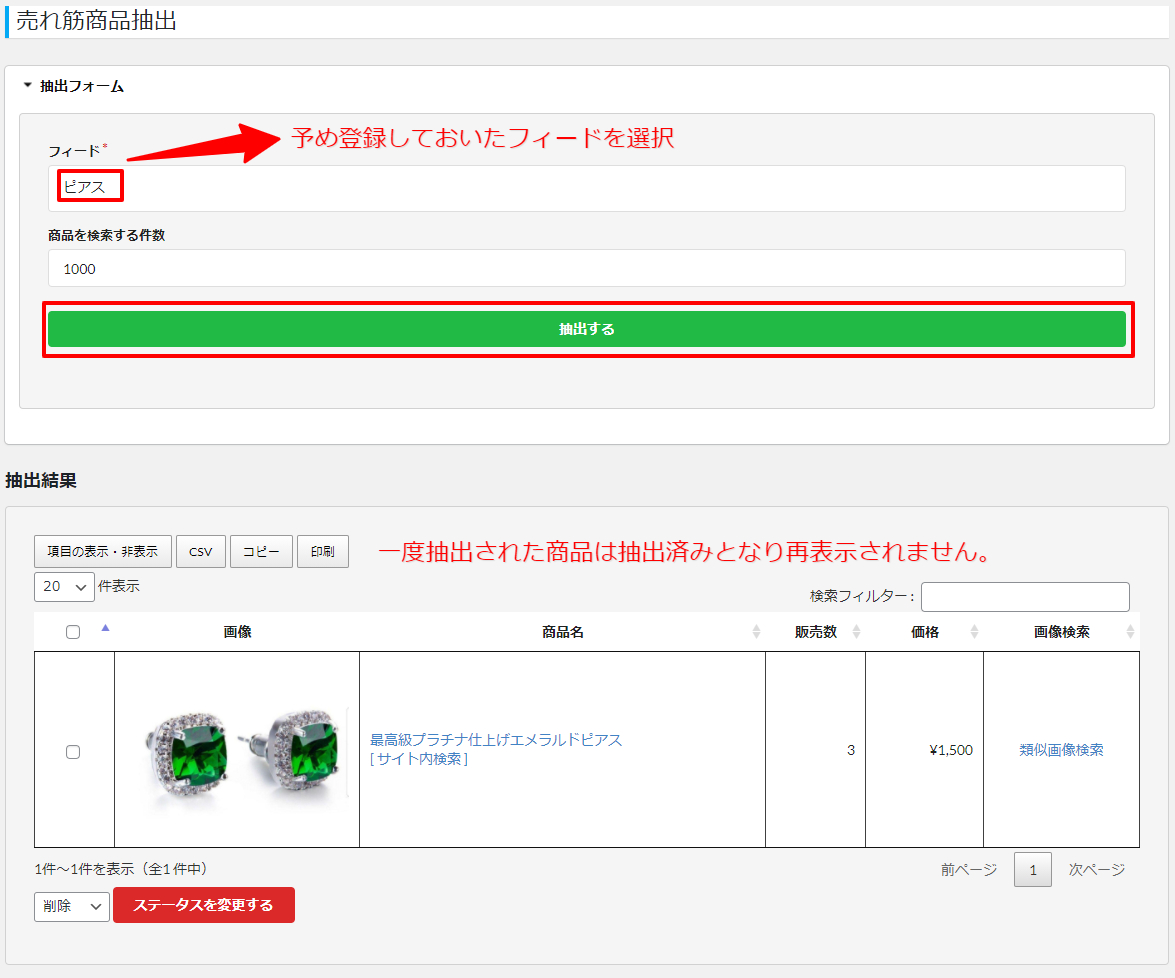Check the emerald earrings row checkbox

(73, 752)
